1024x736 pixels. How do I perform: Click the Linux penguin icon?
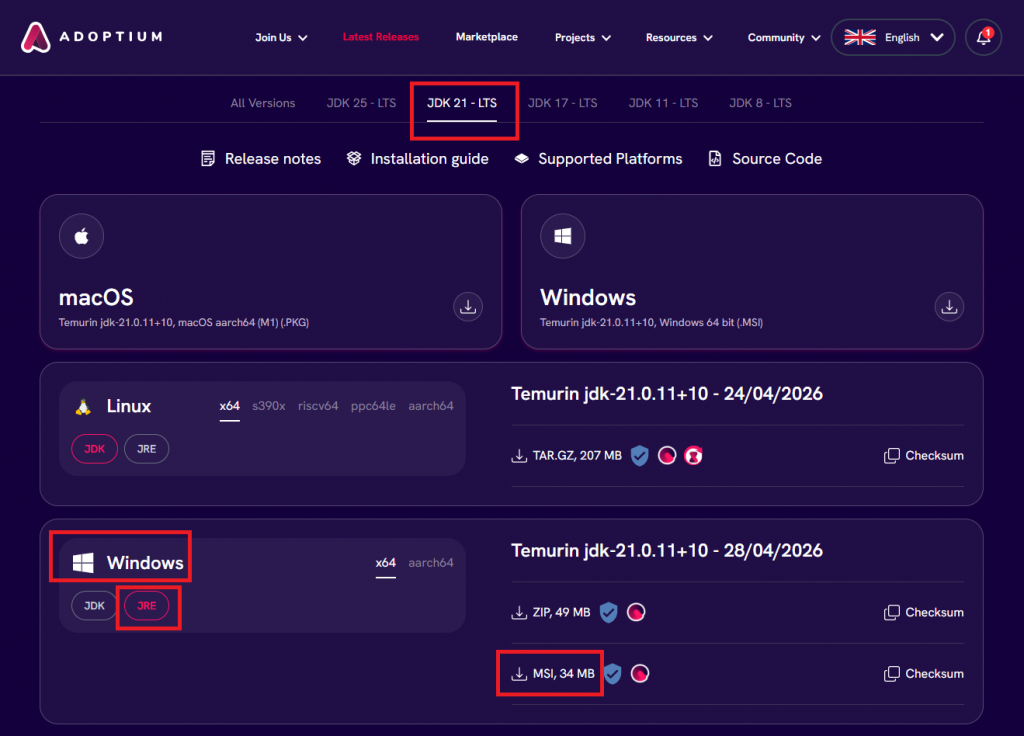point(83,407)
